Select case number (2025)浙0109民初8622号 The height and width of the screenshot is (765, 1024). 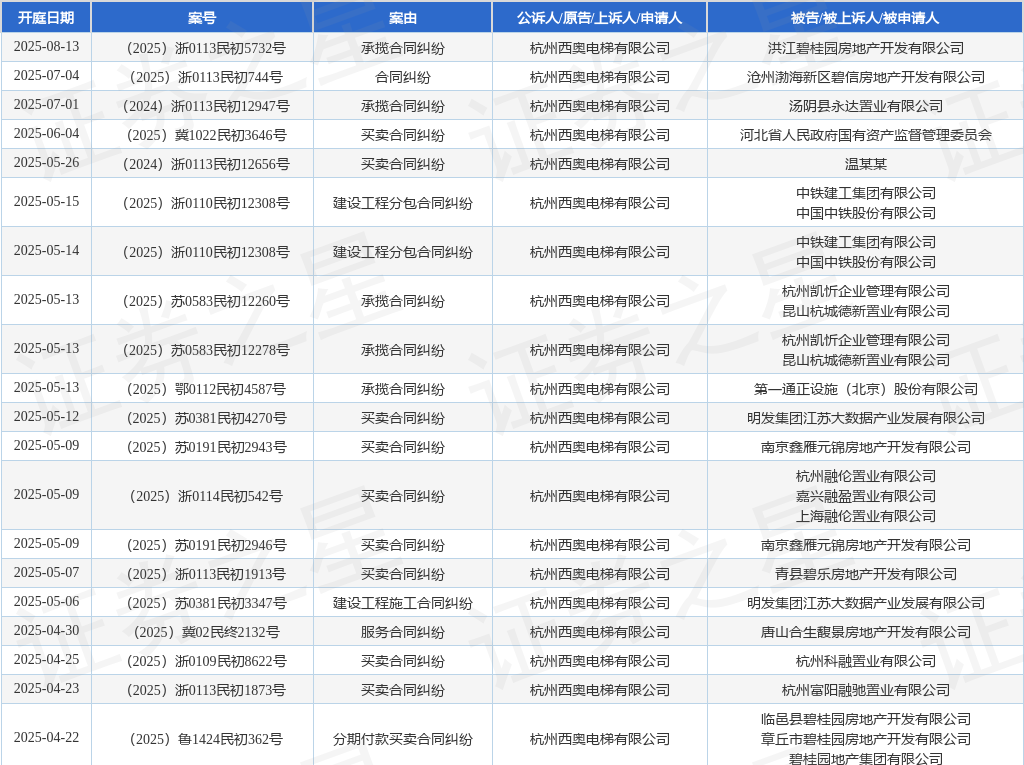[x=206, y=661]
